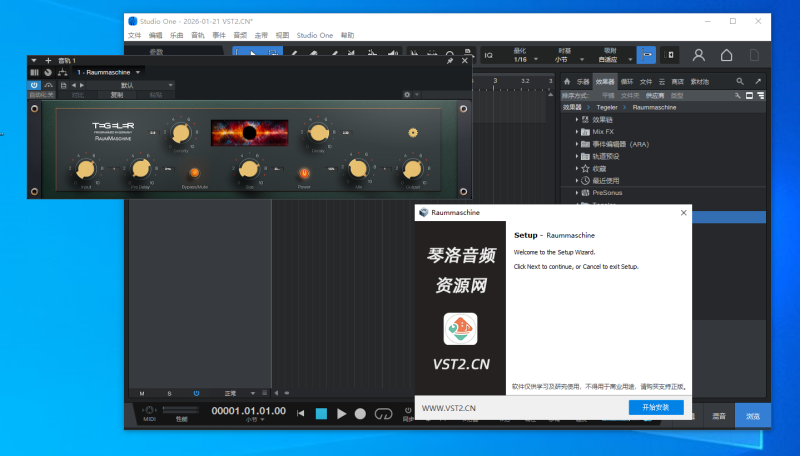Open the 文件 menu
The height and width of the screenshot is (456, 800).
point(134,35)
